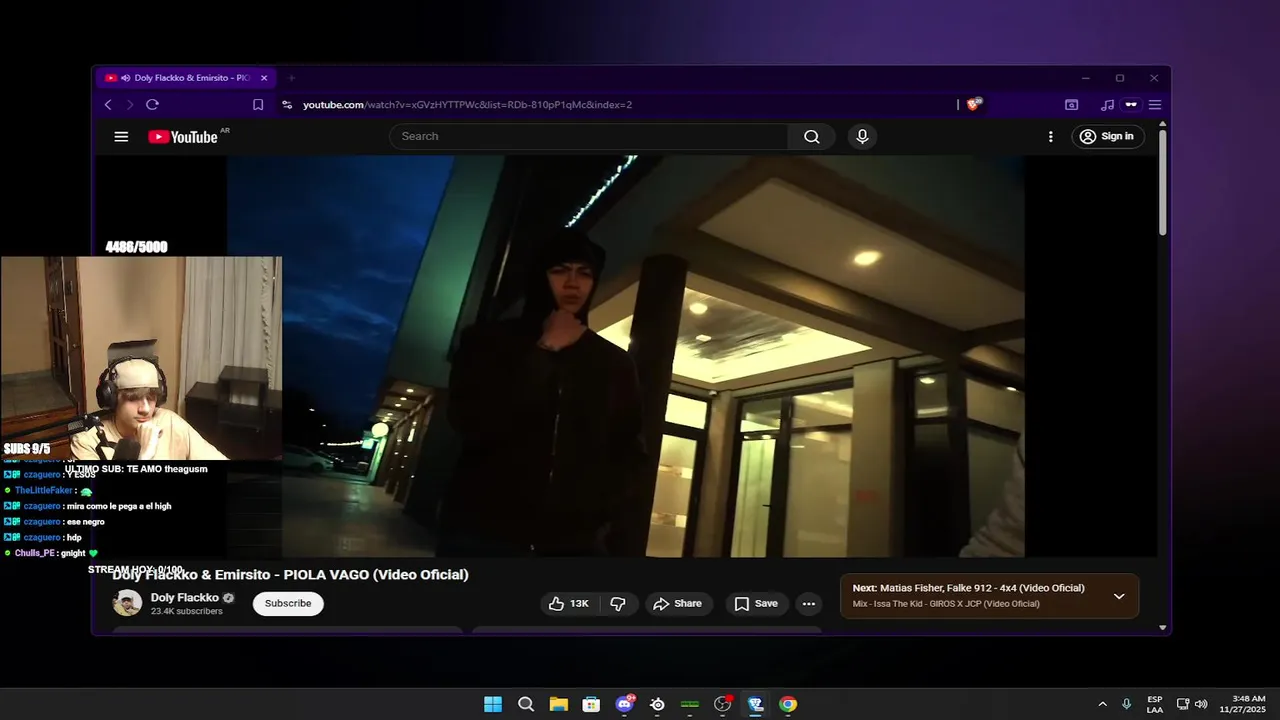Start voice search with the microphone icon
1280x720 pixels.
point(862,137)
